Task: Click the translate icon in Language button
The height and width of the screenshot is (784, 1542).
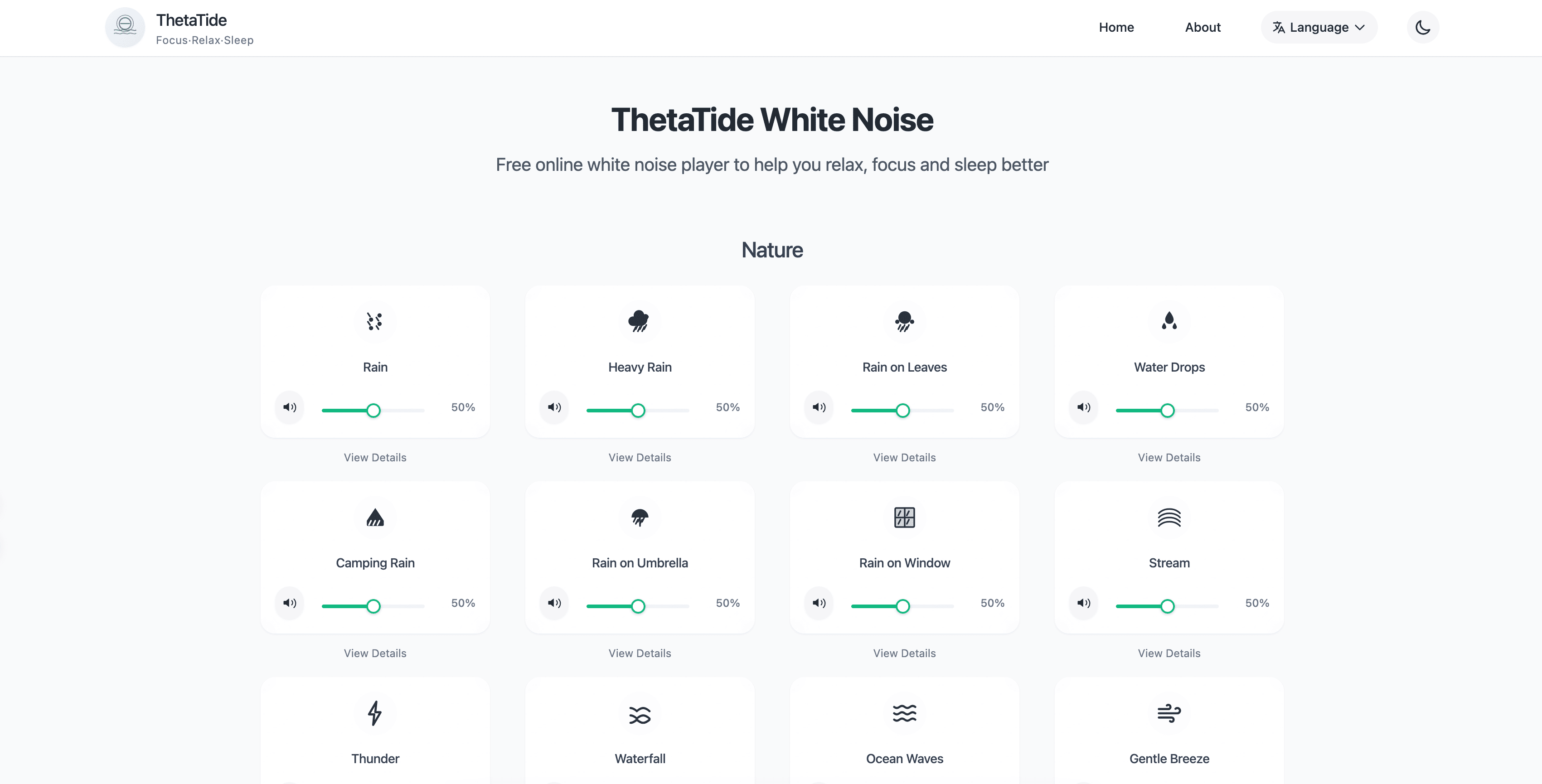Action: (1278, 28)
